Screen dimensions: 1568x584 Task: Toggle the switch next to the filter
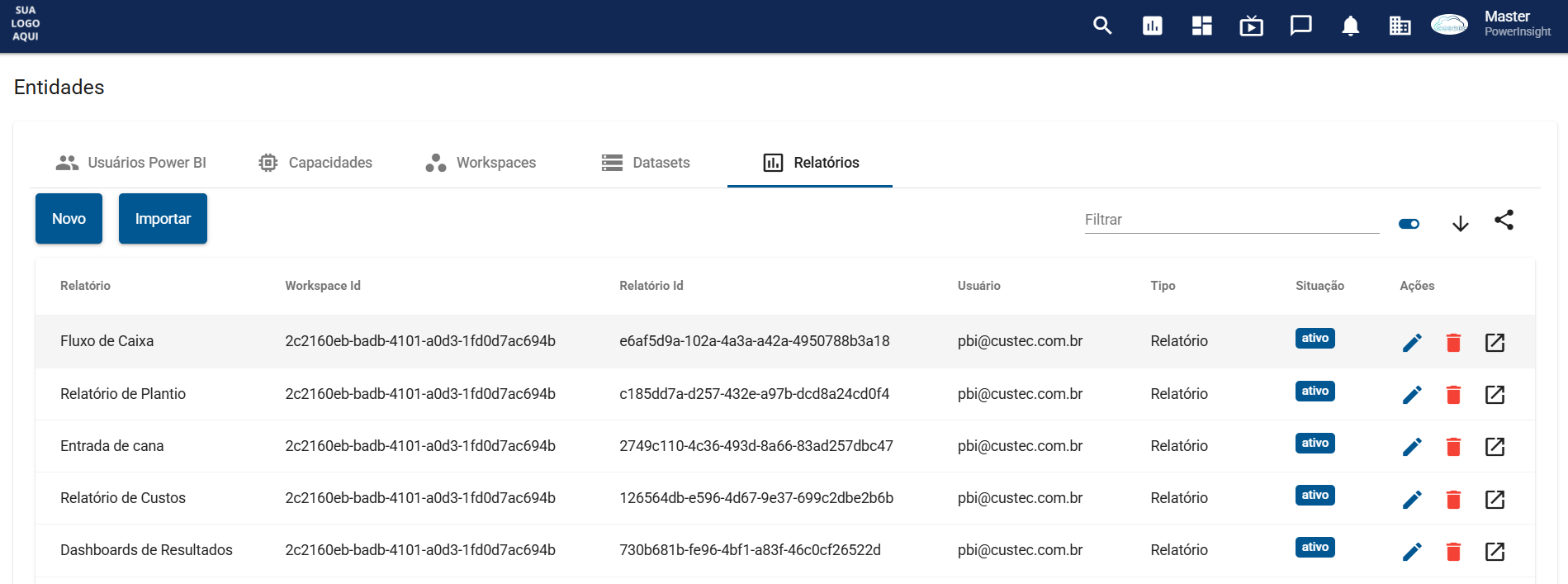pyautogui.click(x=1409, y=224)
